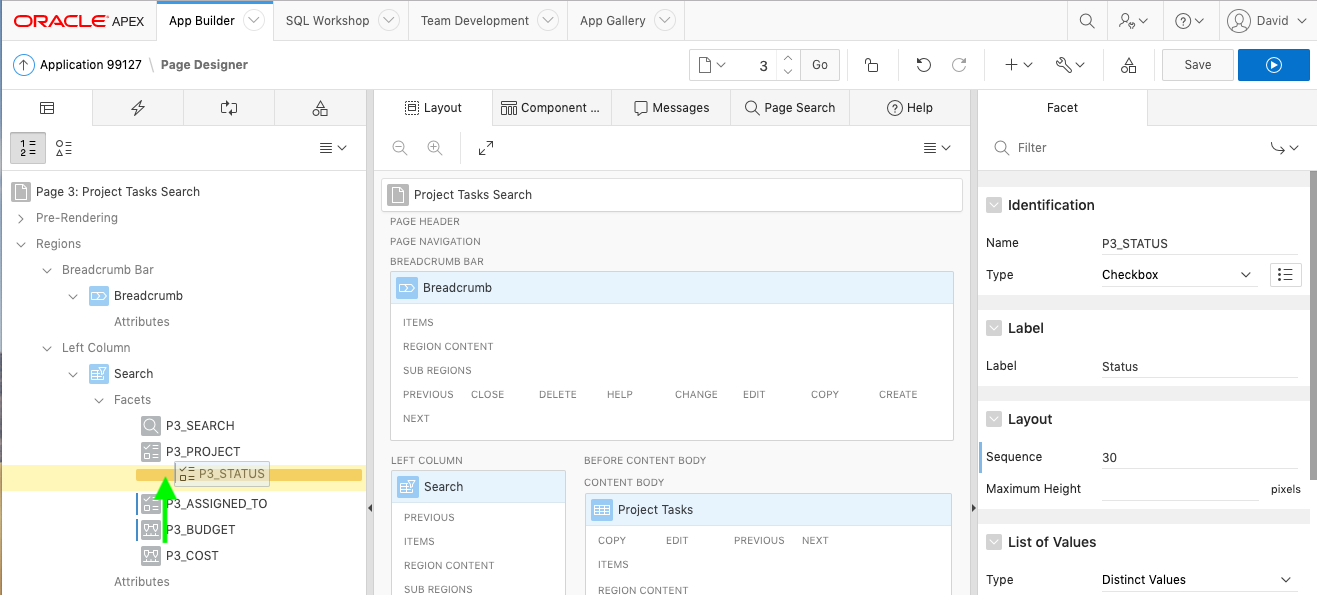Expand the layout pane to full screen
Image resolution: width=1317 pixels, height=595 pixels.
486,148
